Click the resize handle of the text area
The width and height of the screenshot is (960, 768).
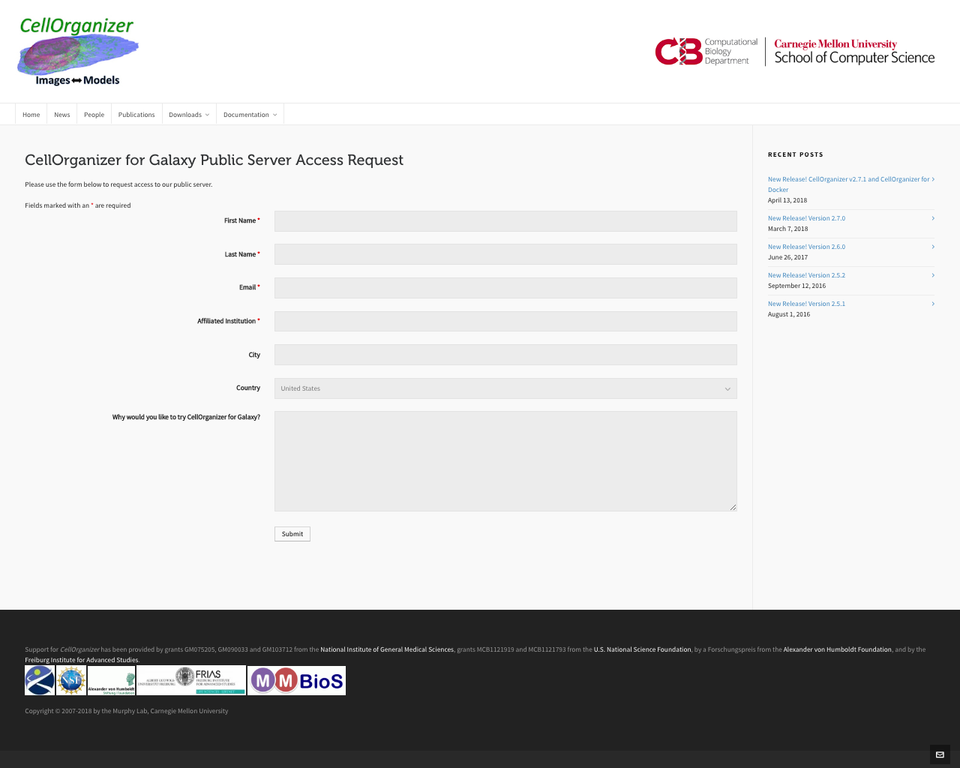click(x=733, y=507)
